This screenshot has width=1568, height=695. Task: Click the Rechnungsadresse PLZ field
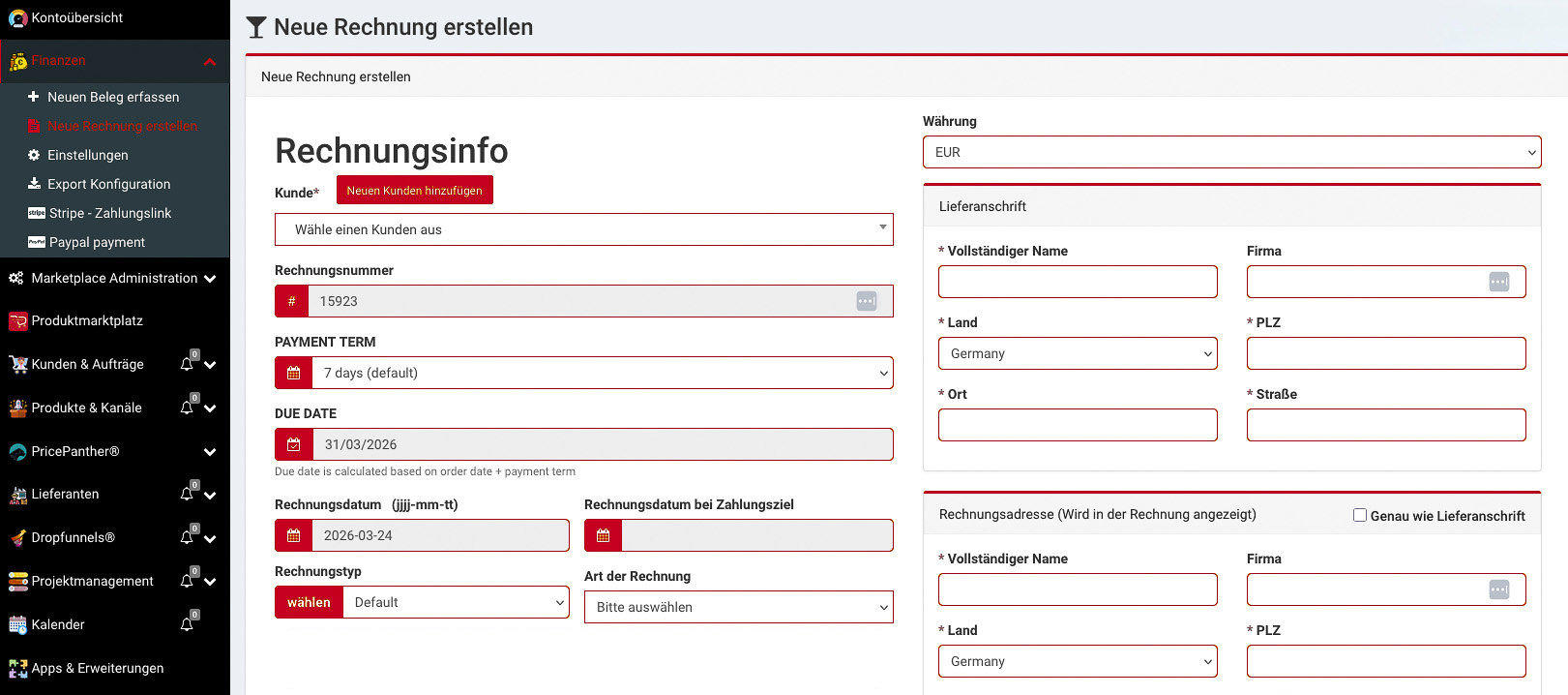coord(1386,661)
